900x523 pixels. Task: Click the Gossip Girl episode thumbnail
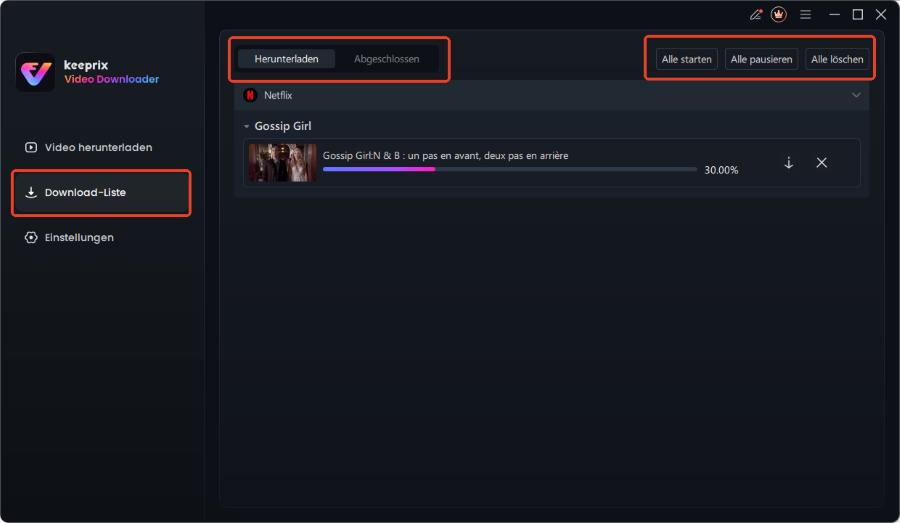[282, 162]
